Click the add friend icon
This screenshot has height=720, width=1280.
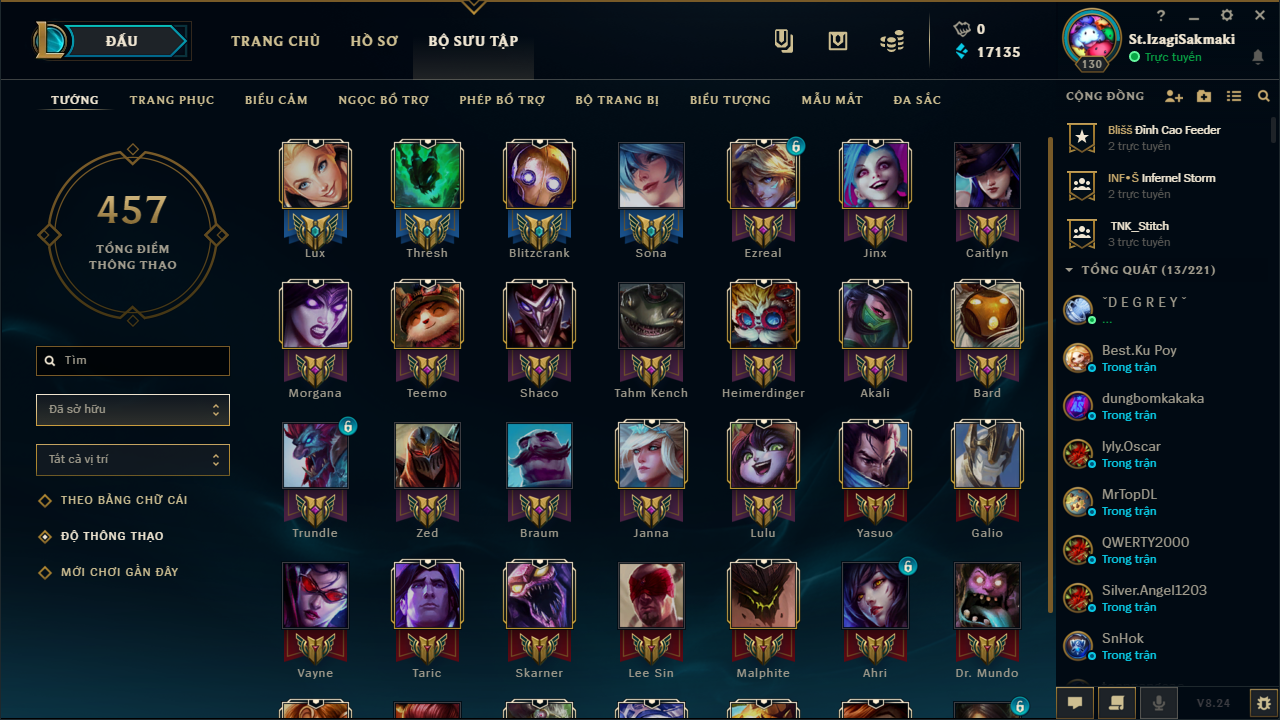click(1174, 97)
